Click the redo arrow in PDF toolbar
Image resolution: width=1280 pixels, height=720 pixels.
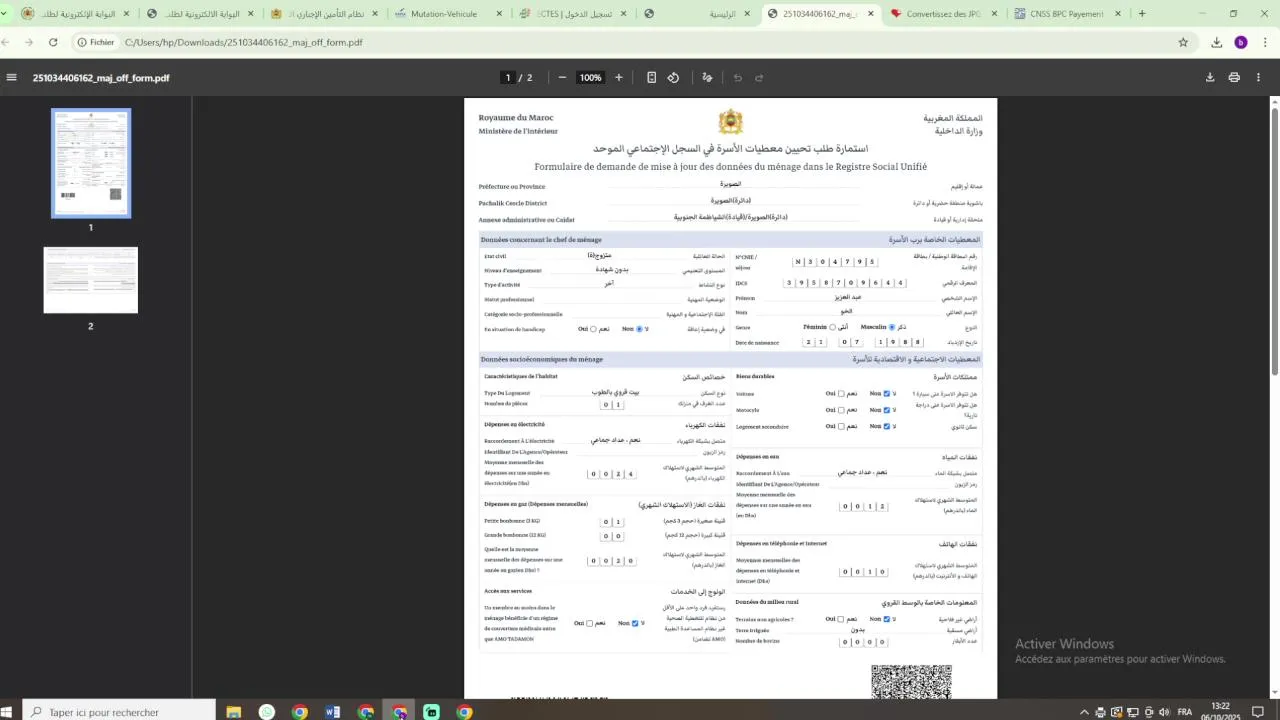click(x=759, y=78)
